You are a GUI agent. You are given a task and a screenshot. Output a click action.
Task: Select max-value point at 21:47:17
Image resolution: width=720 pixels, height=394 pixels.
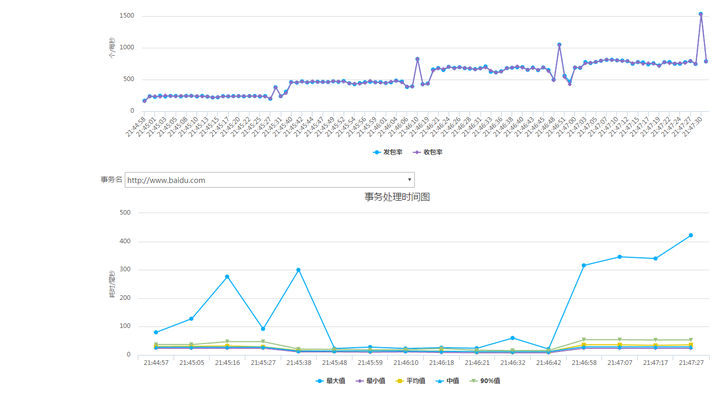[655, 259]
